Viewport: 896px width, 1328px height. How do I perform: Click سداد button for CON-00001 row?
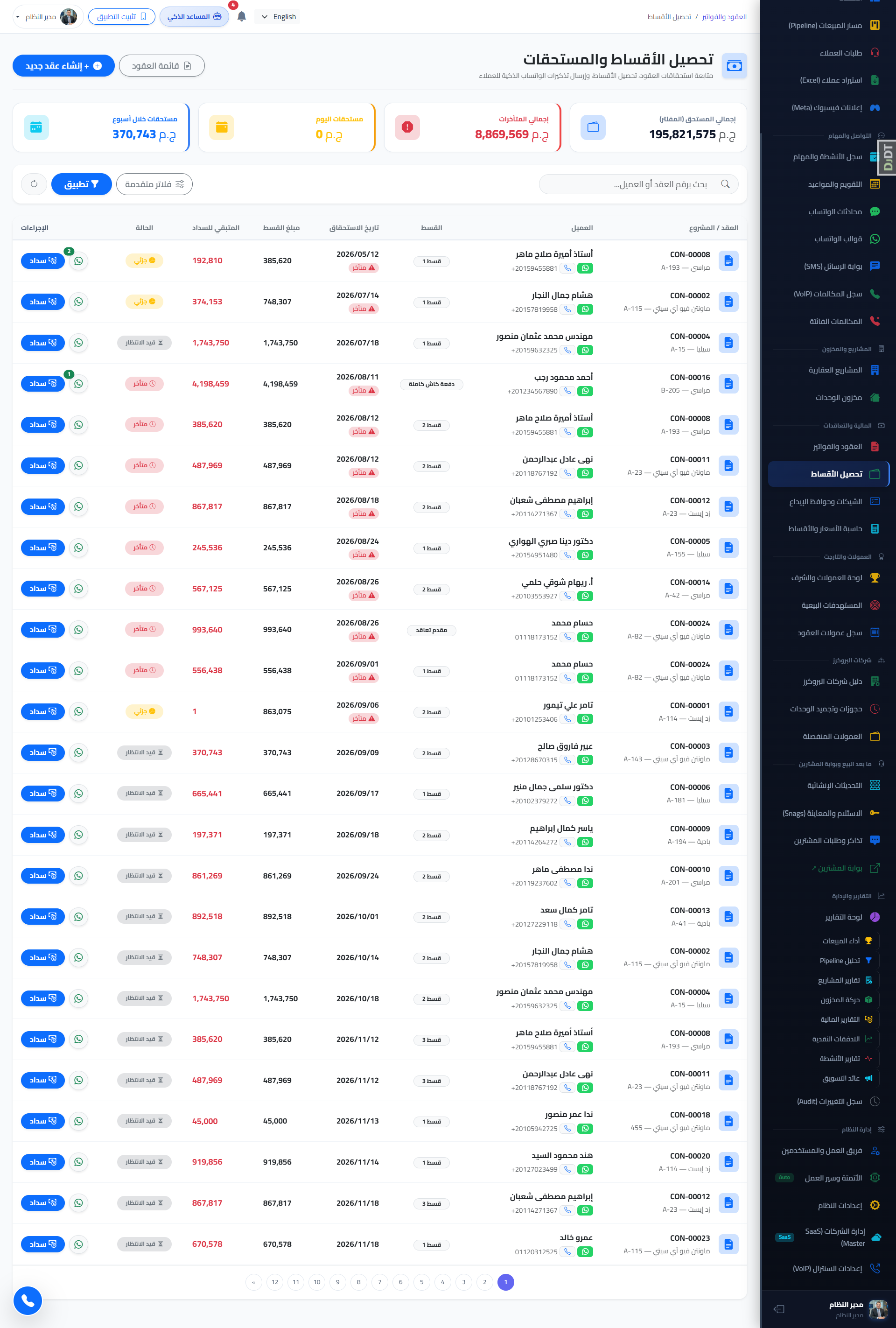43,711
